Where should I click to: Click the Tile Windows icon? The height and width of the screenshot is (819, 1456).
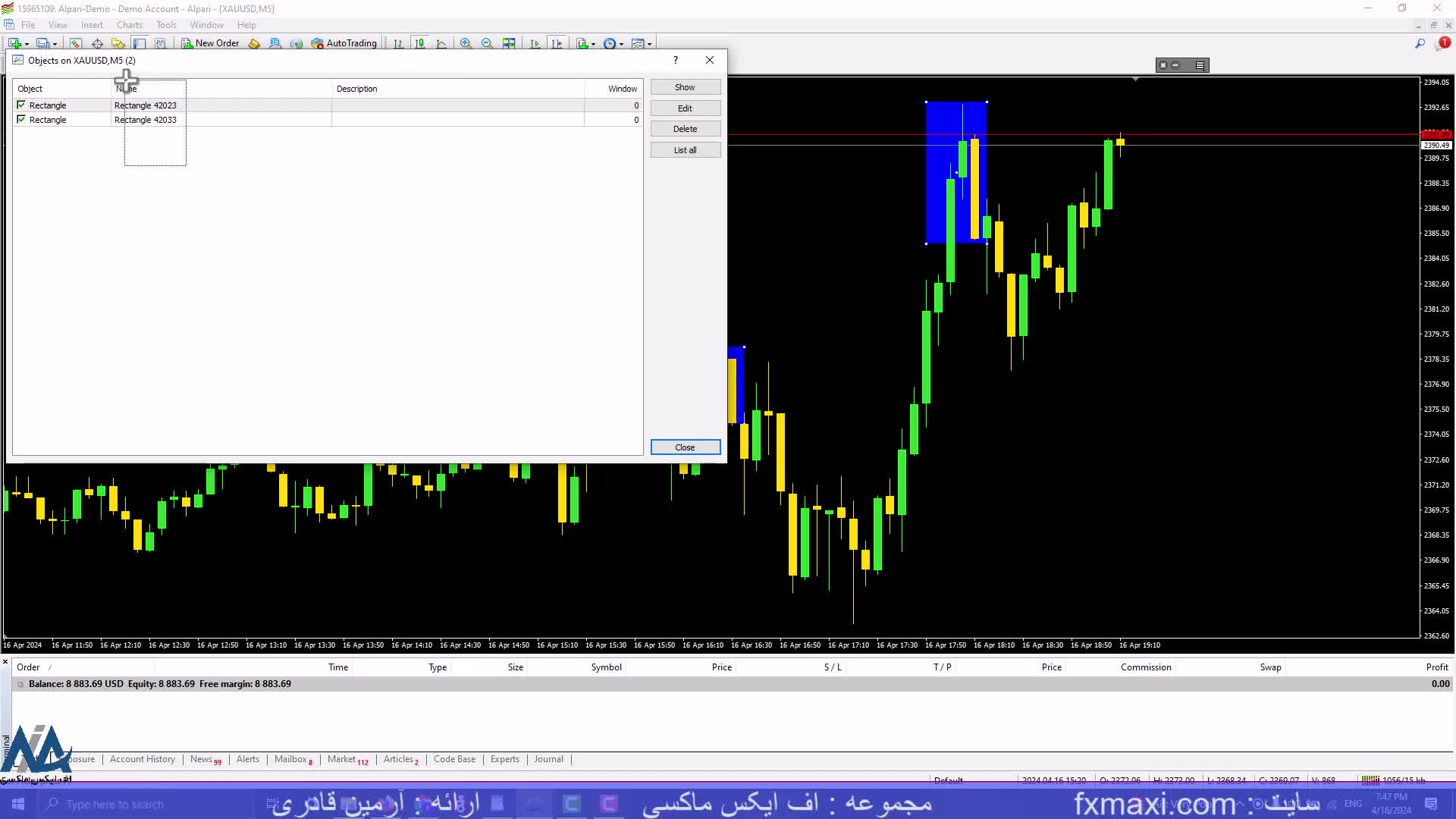pyautogui.click(x=509, y=43)
